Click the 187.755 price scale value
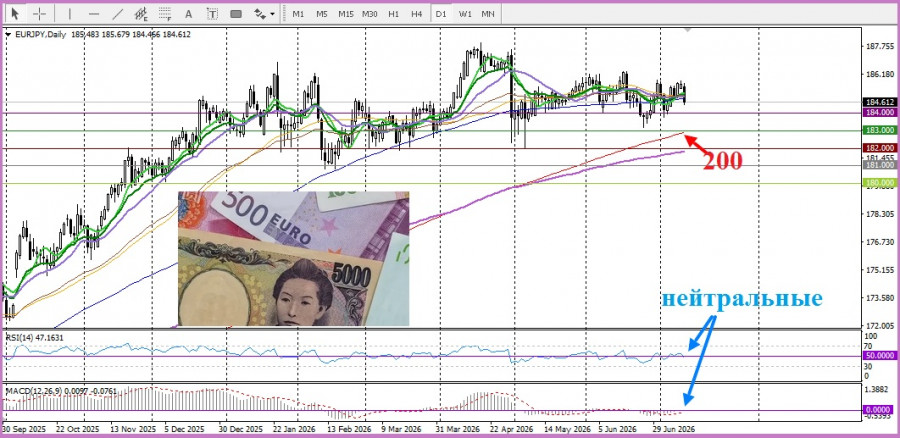Viewport: 900px width, 438px height. (879, 47)
